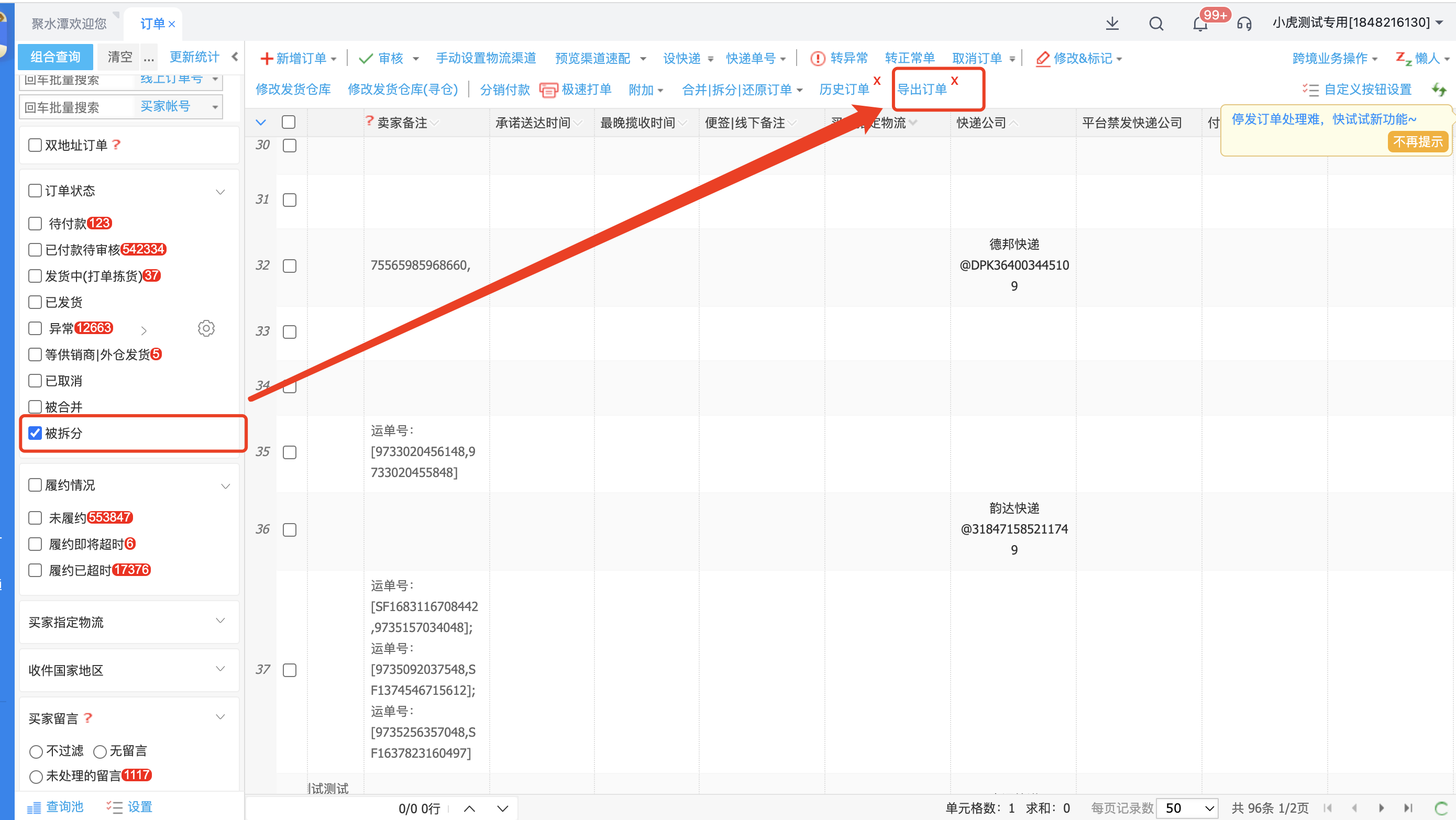Screen dimensions: 1456x820
Task: Check the 已付款待审核 checkbox
Action: (x=35, y=250)
